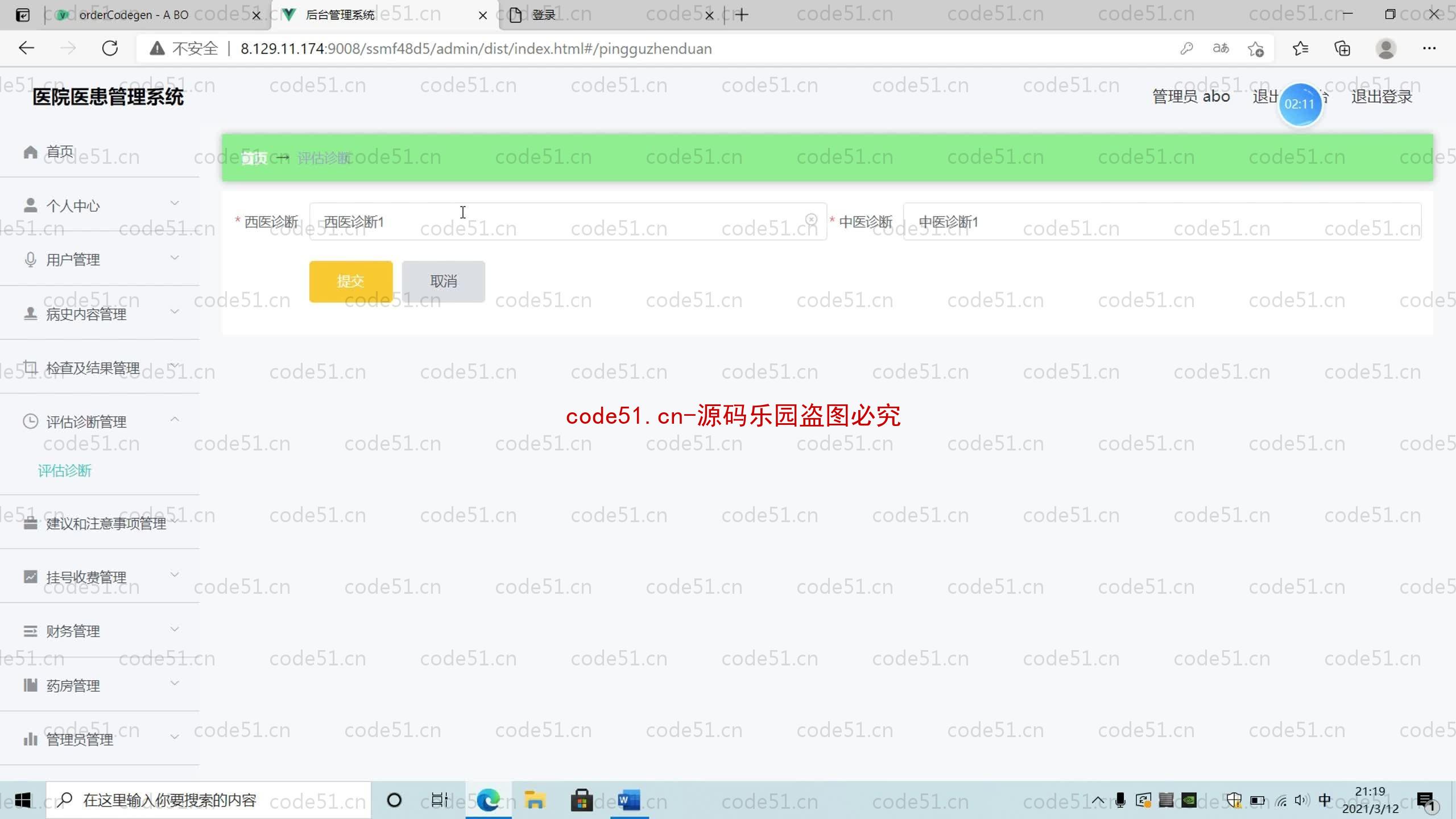Image resolution: width=1456 pixels, height=819 pixels.
Task: Click the Windows taskbar search box
Action: pos(208,800)
